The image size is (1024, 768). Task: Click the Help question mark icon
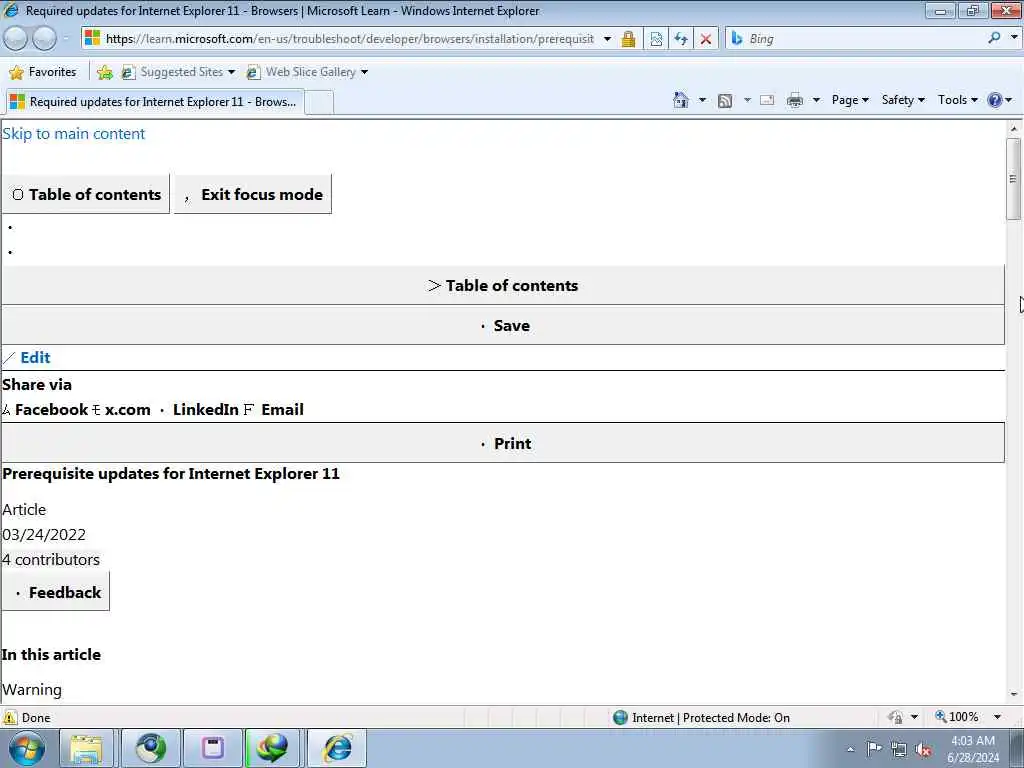[x=995, y=100]
